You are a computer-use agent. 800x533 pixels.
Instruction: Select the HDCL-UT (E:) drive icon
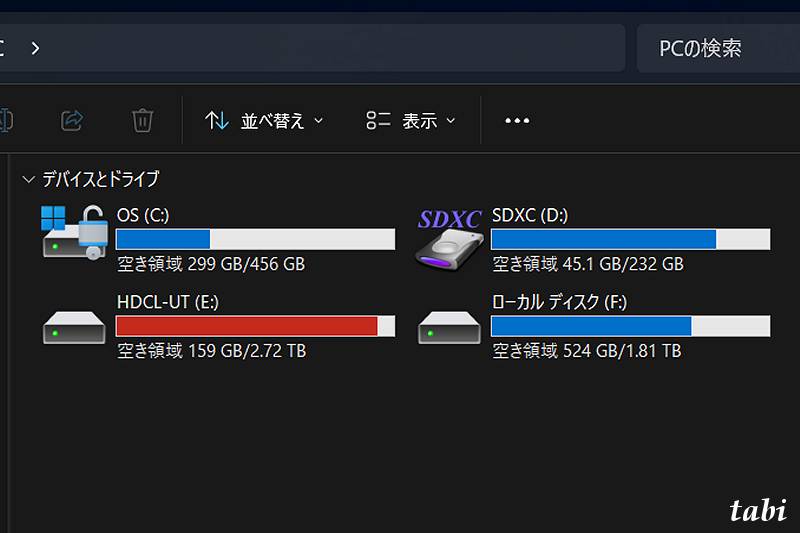pyautogui.click(x=74, y=327)
